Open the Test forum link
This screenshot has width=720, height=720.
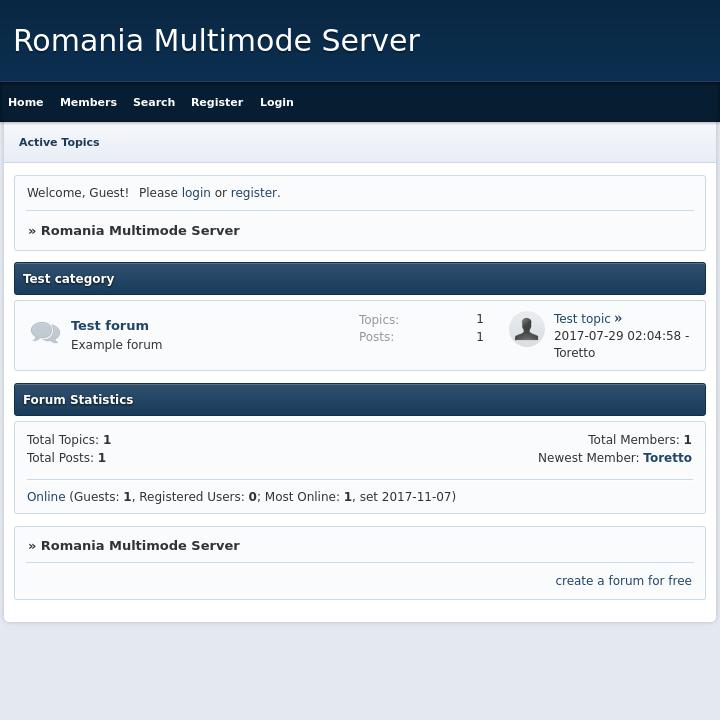coord(110,326)
